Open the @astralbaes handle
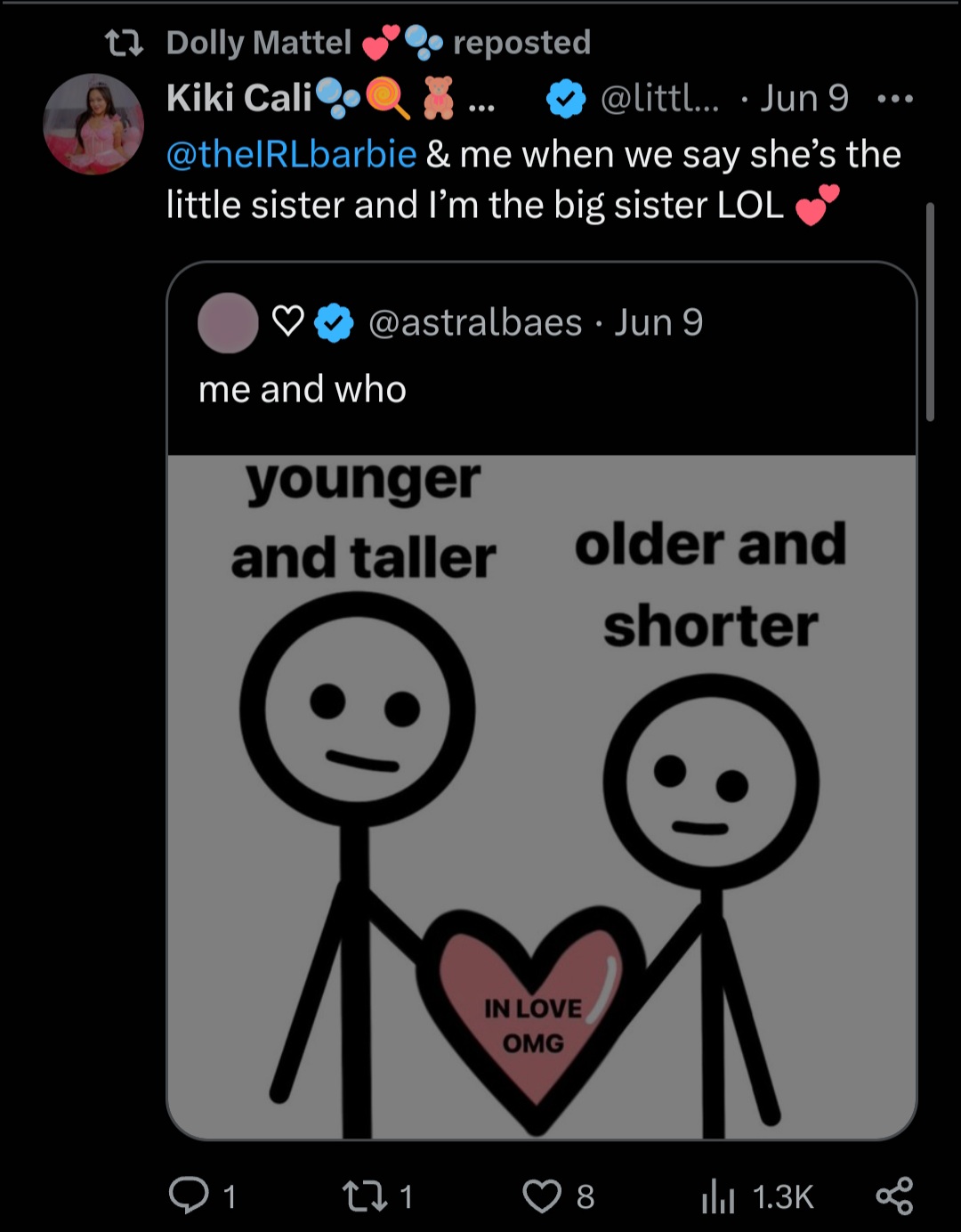This screenshot has width=961, height=1232. click(475, 322)
